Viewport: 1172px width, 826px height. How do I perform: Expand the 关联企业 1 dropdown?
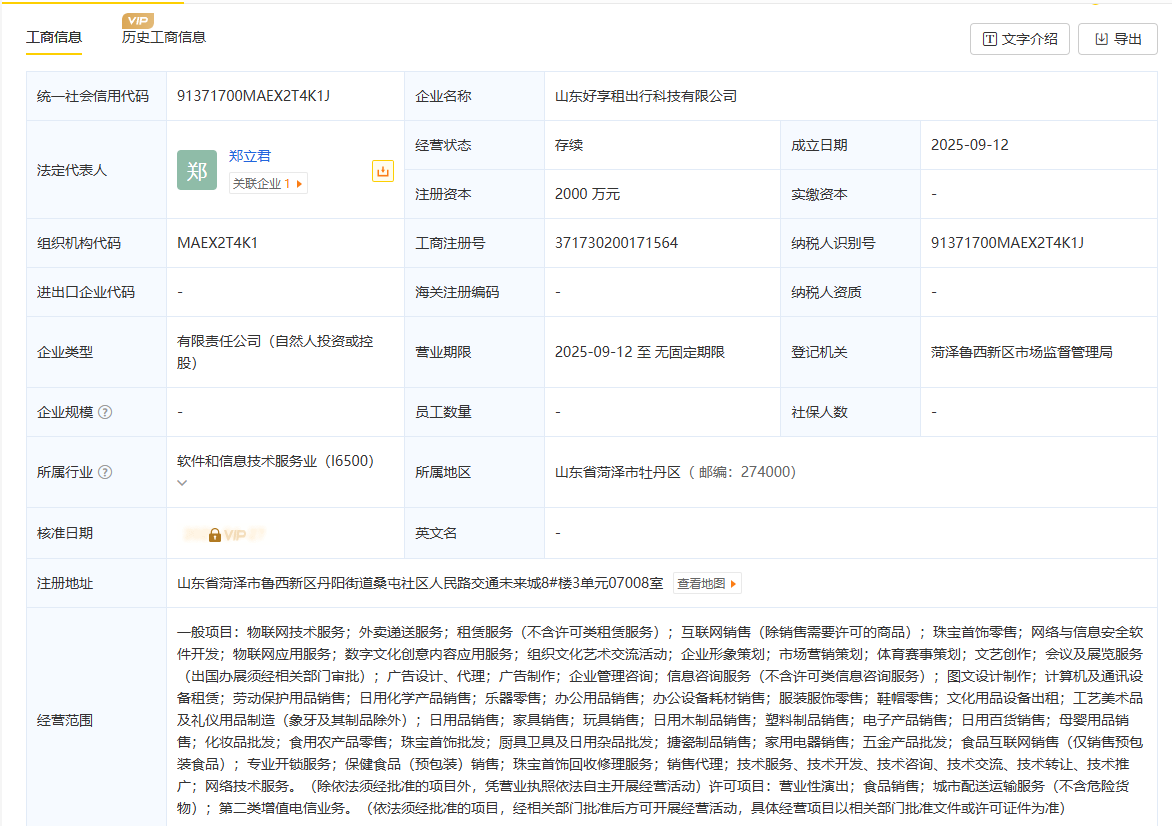[x=298, y=184]
